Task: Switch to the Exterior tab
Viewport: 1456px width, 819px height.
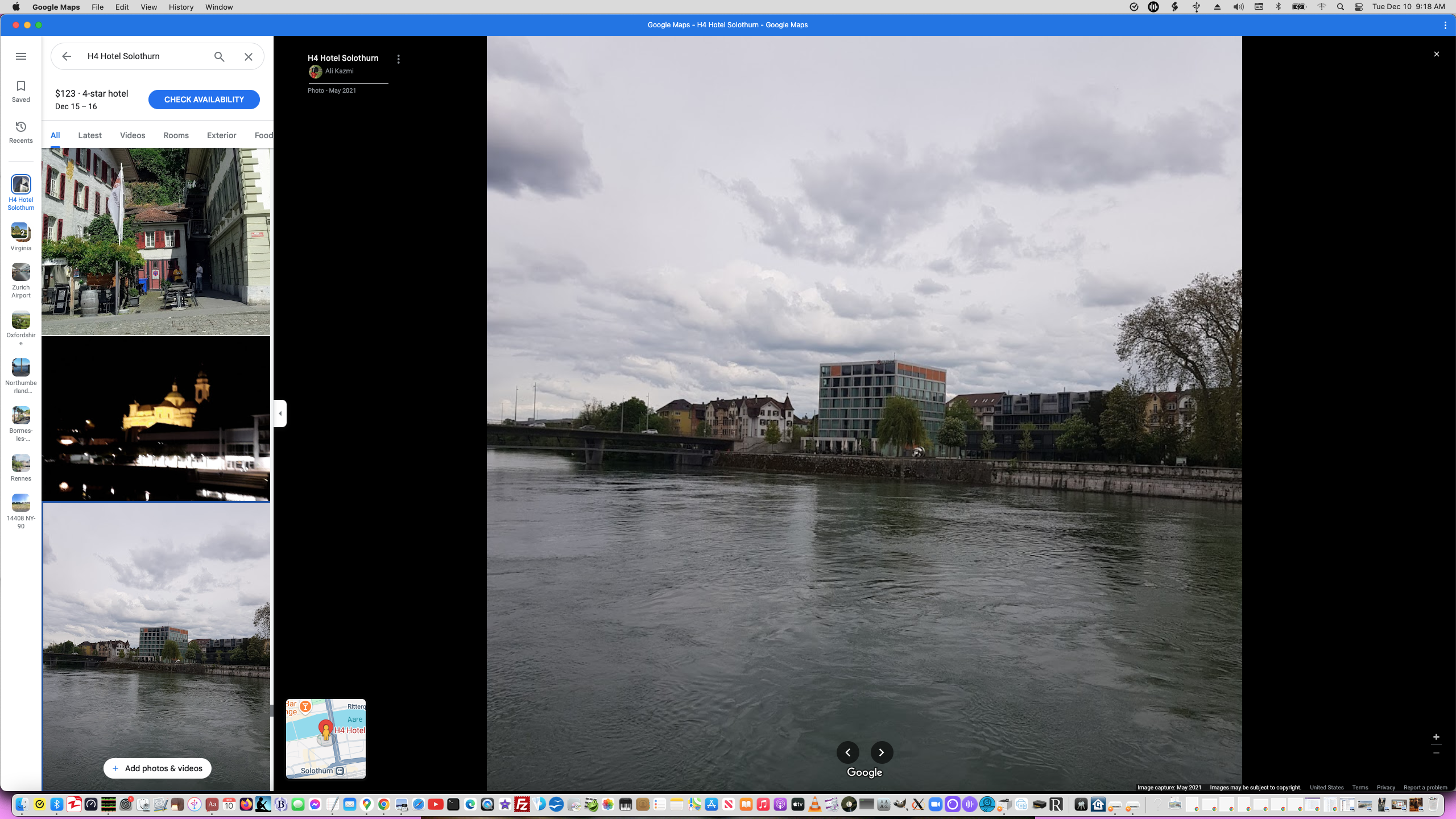Action: coord(221,135)
